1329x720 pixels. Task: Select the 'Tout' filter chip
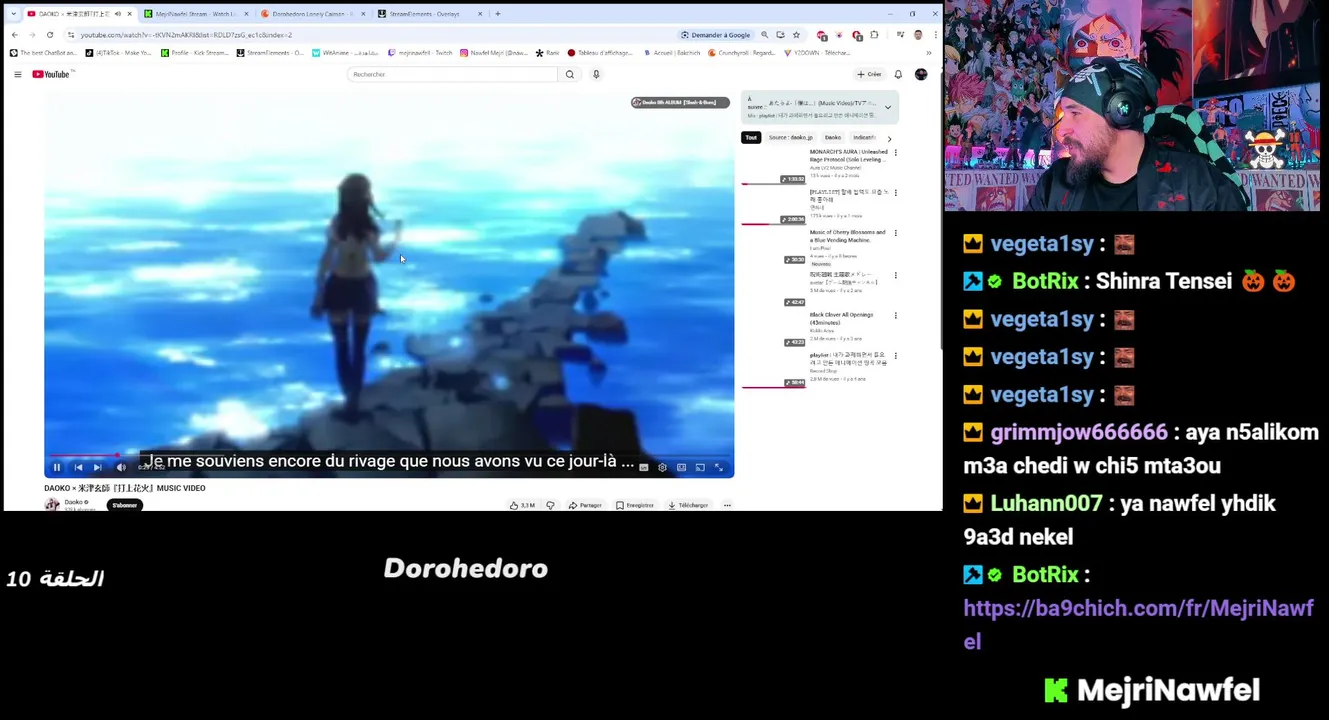(x=751, y=137)
